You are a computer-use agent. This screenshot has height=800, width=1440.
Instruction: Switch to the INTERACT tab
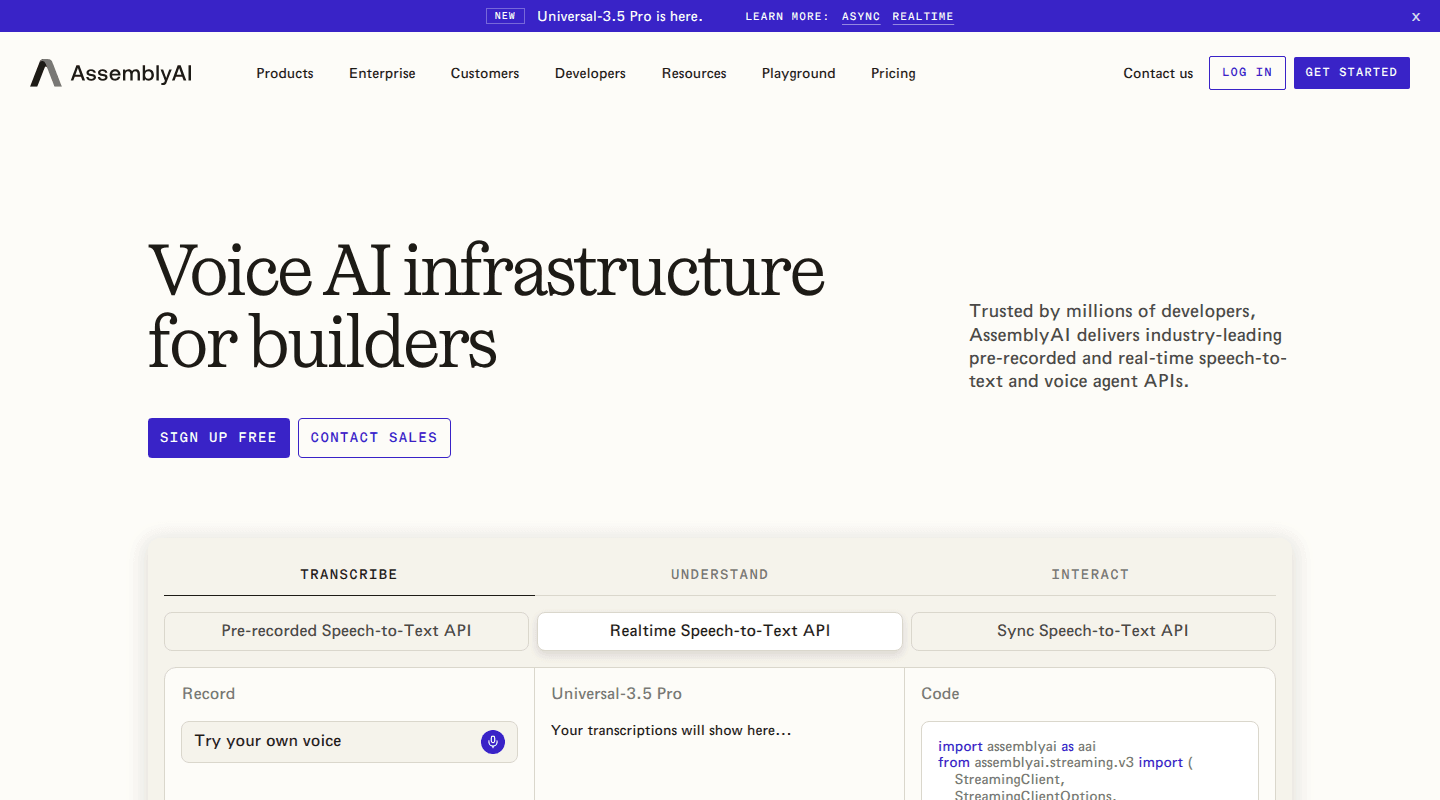1090,574
